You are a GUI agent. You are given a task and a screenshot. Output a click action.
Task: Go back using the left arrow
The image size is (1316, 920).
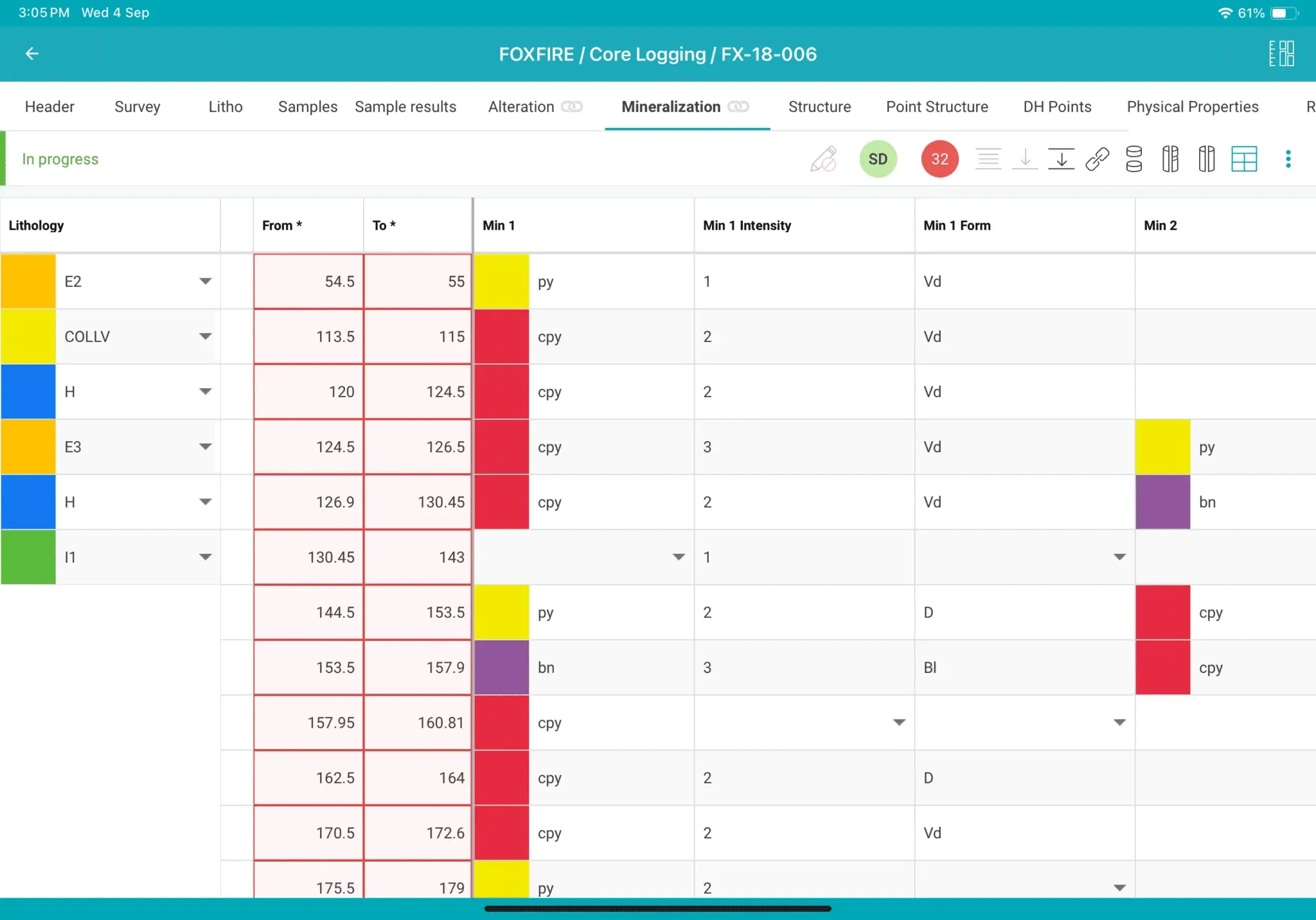point(32,54)
